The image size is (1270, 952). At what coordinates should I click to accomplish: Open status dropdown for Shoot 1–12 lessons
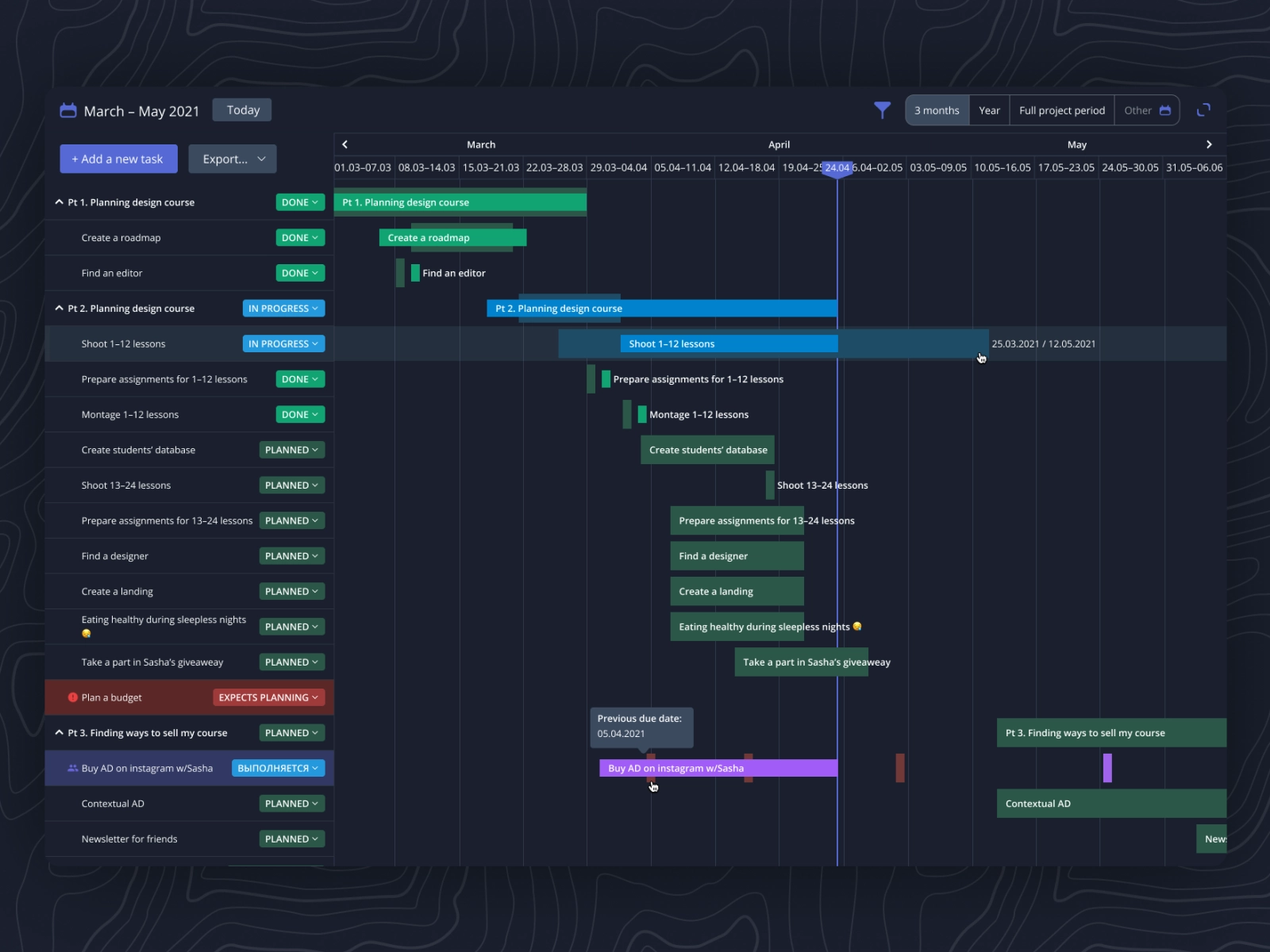click(x=283, y=344)
